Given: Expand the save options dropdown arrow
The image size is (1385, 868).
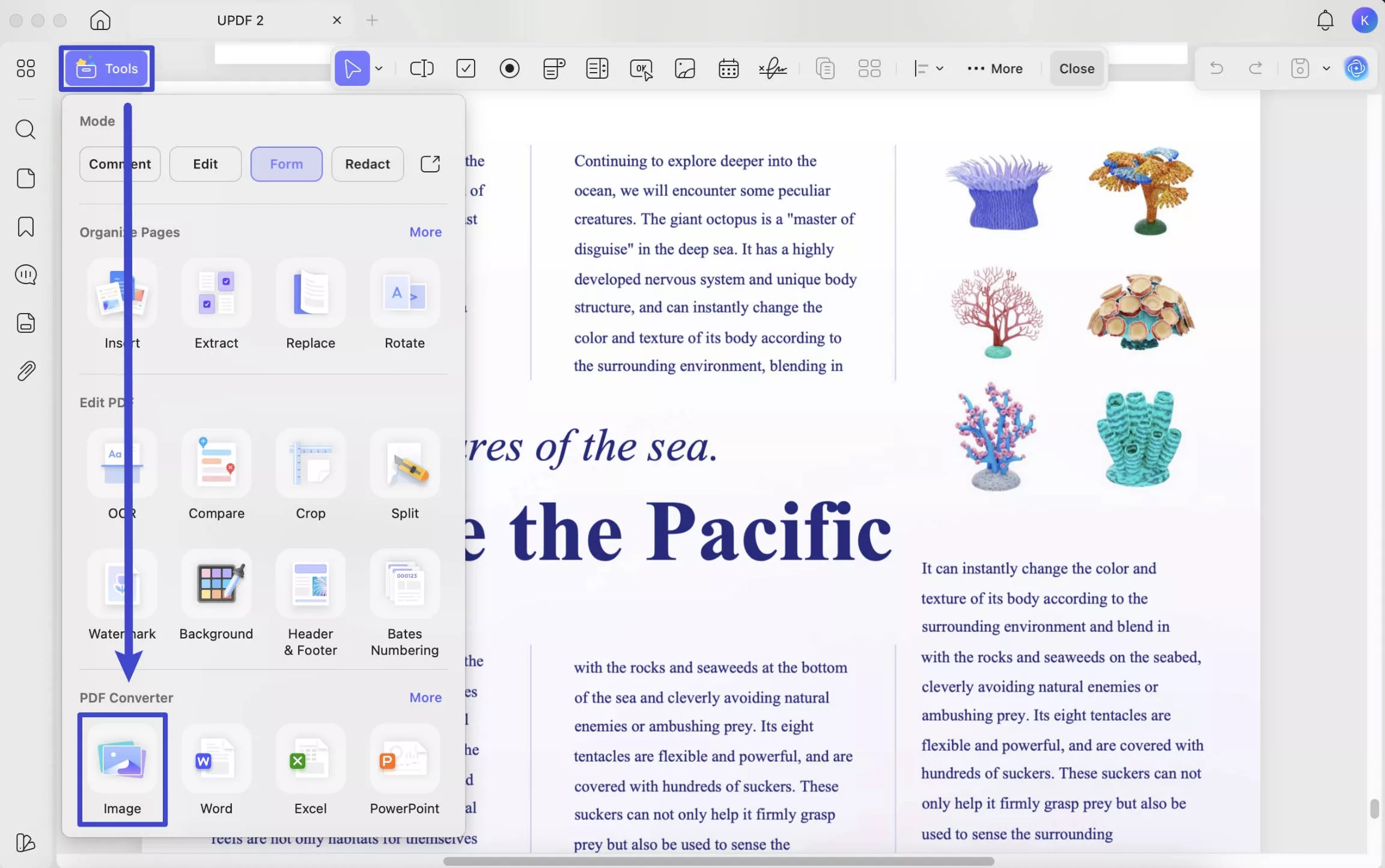Looking at the screenshot, I should 1326,68.
